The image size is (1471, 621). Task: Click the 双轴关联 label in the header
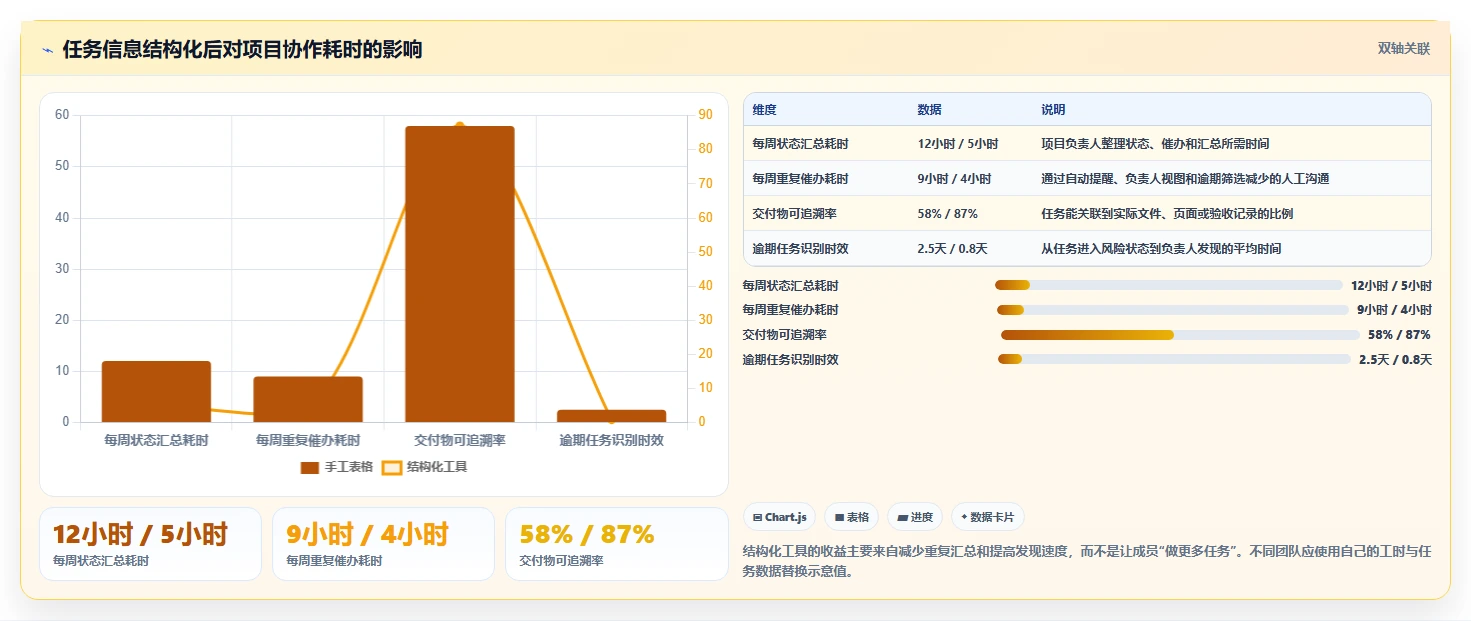(1404, 49)
